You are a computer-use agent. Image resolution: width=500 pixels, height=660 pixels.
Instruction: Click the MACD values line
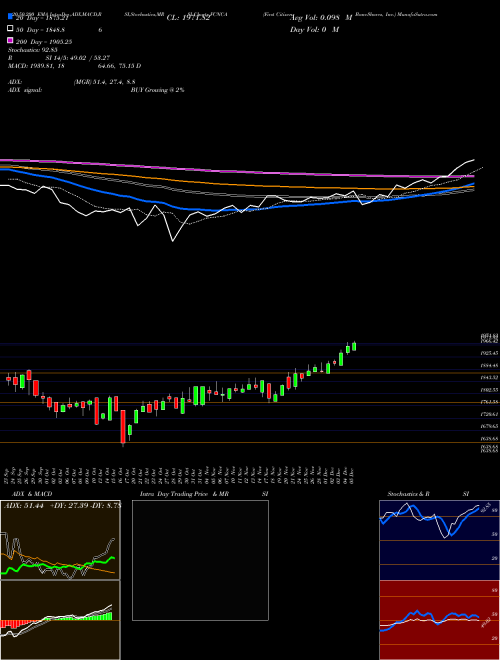(74, 66)
